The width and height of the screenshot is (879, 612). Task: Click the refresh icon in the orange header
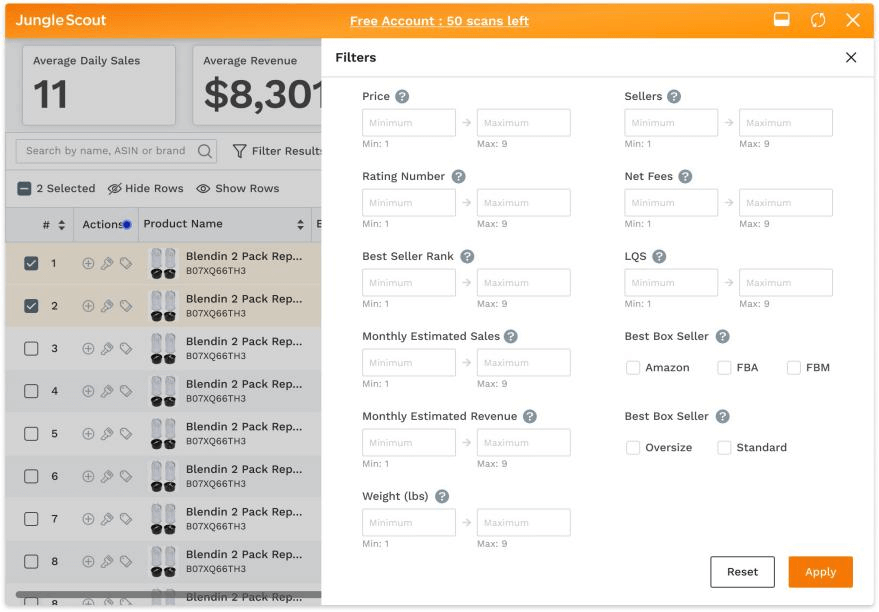[818, 20]
